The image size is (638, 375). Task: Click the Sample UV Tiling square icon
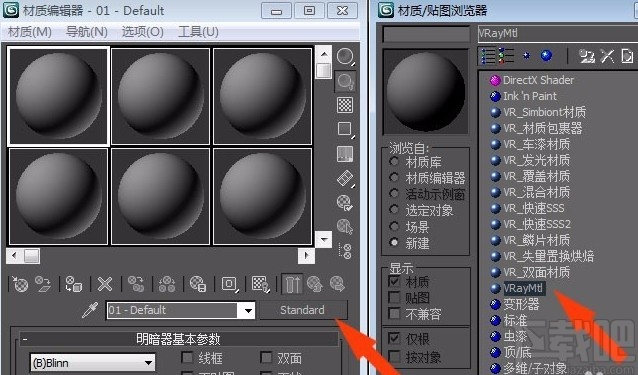click(x=345, y=129)
